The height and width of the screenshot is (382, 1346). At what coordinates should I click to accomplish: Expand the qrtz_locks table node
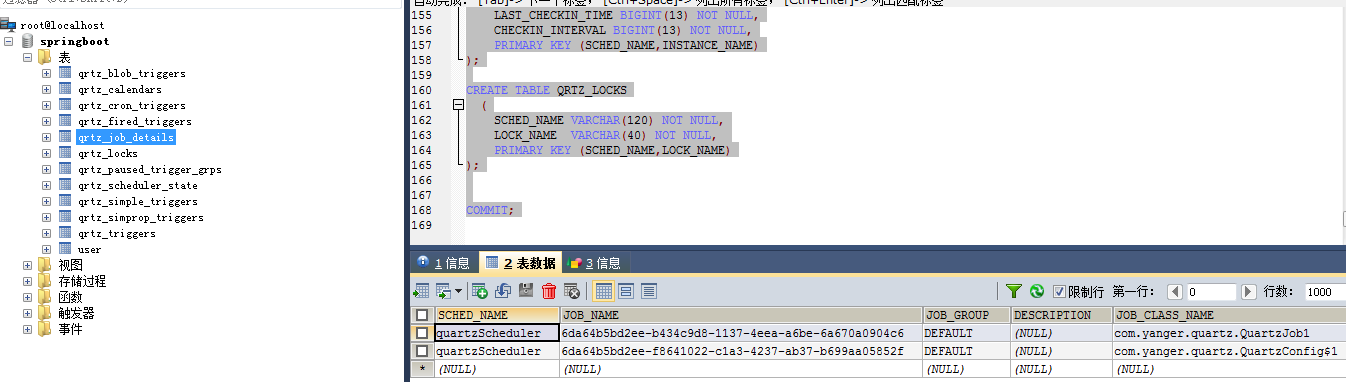click(46, 153)
